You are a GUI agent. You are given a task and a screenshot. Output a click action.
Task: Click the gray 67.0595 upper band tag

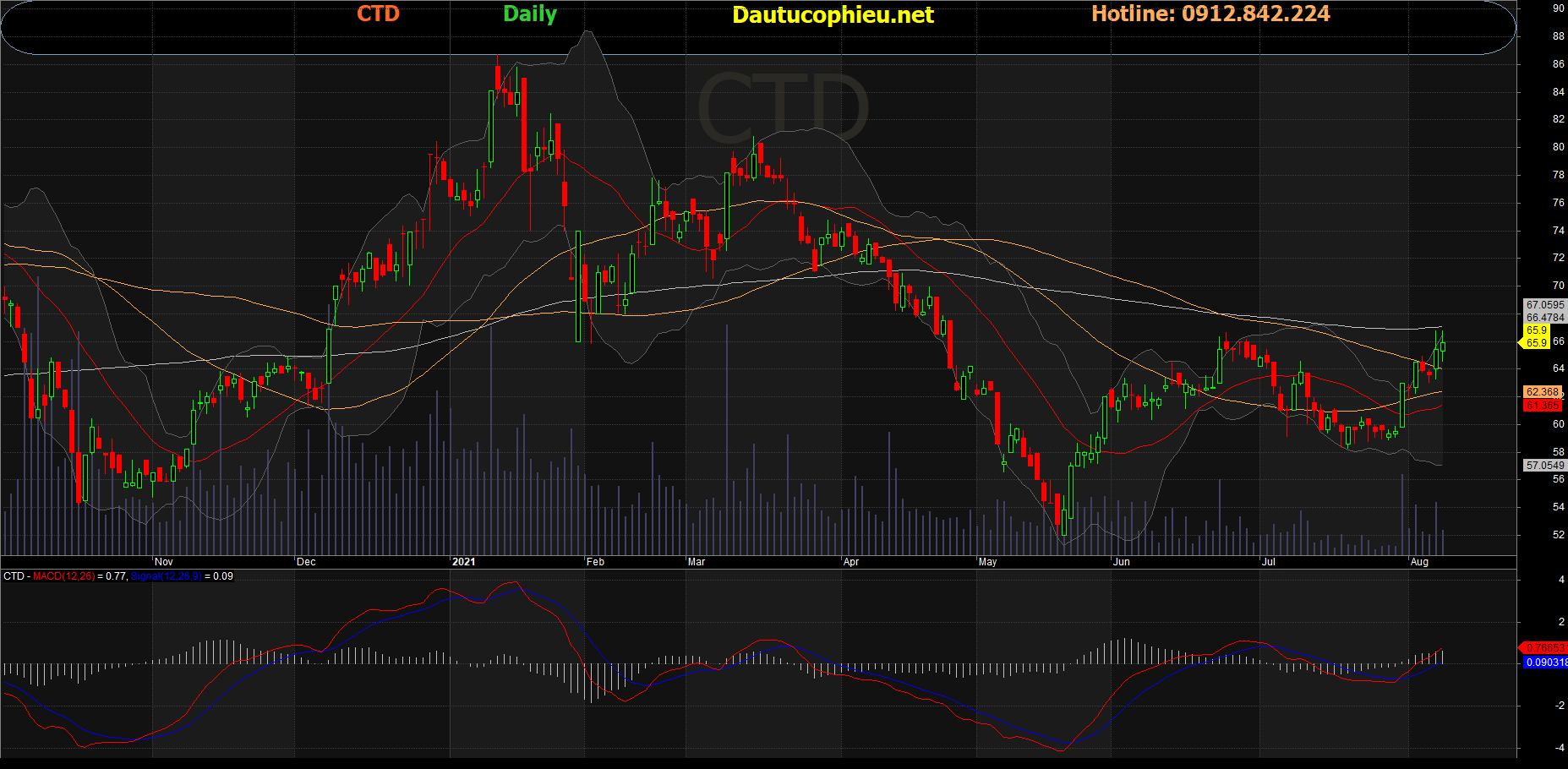(x=1544, y=305)
